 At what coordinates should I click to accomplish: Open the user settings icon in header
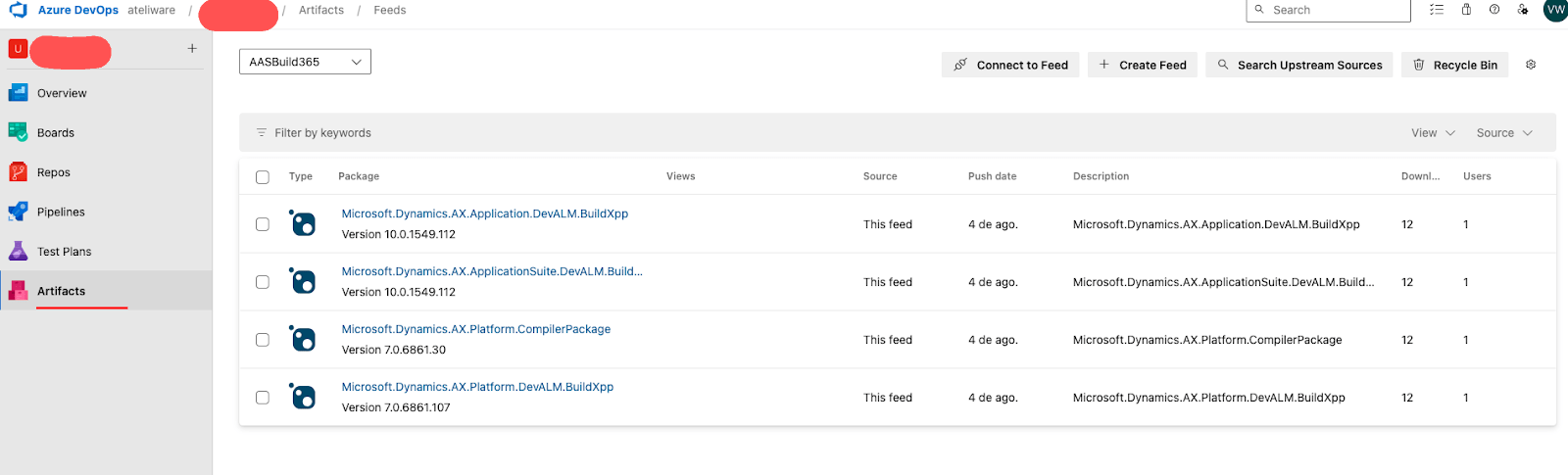tap(1523, 10)
